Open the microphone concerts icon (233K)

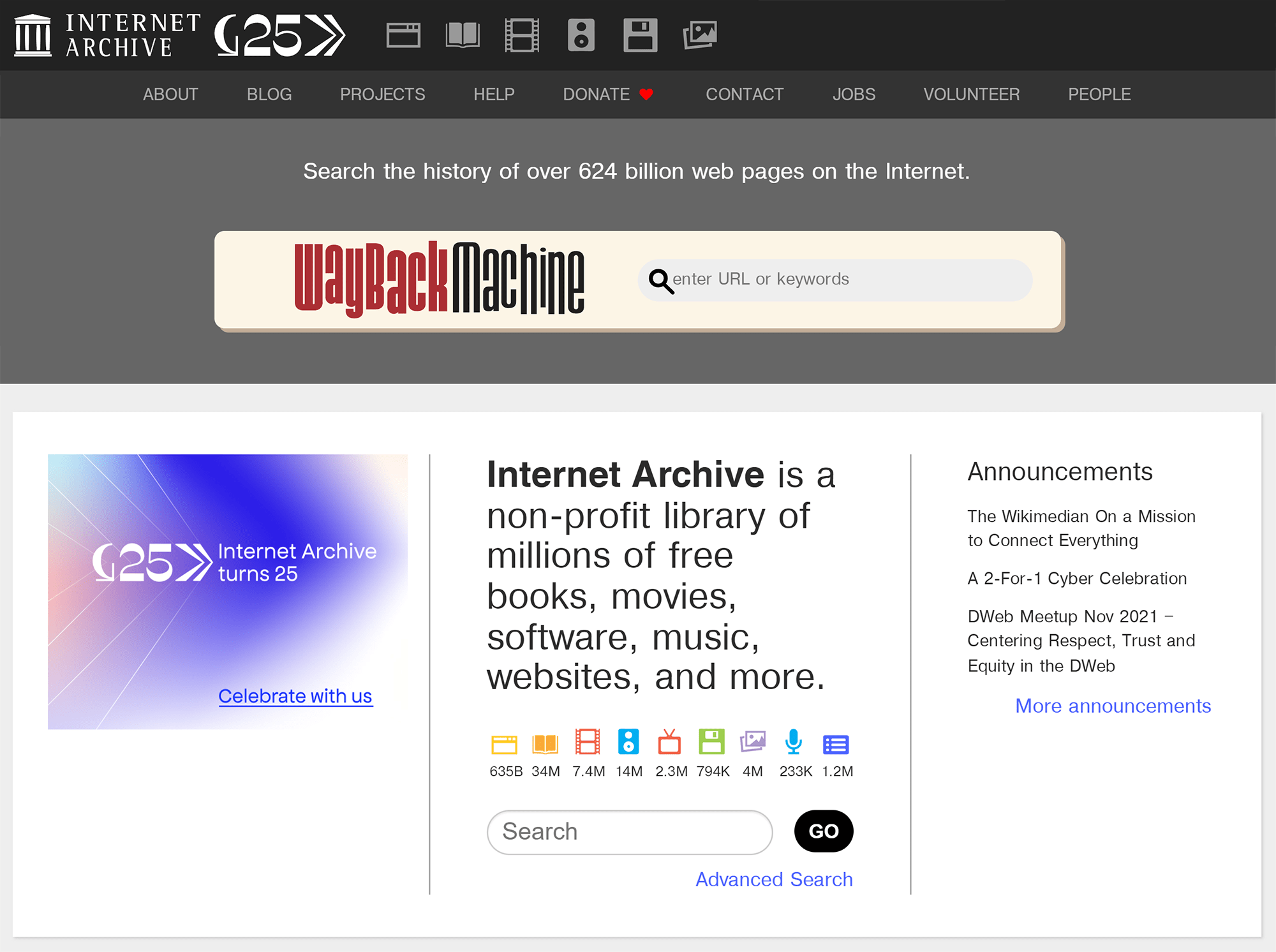[794, 742]
